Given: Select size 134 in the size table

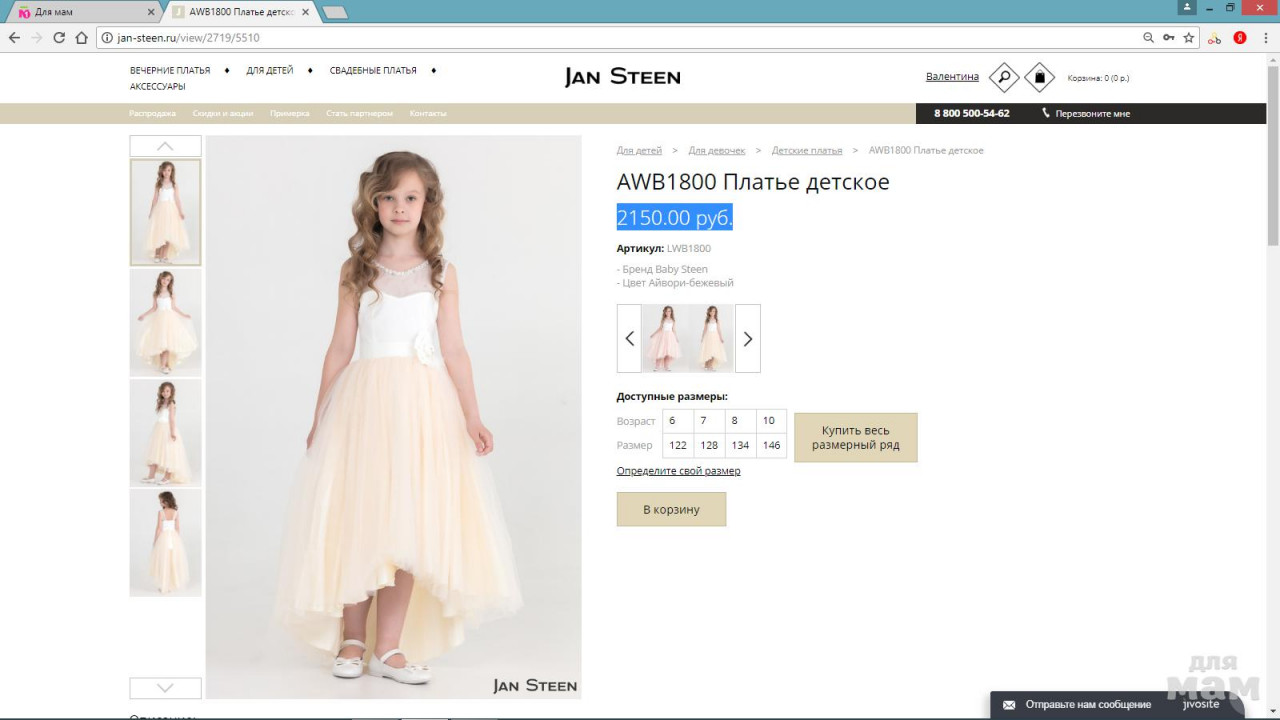Looking at the screenshot, I should coord(740,445).
